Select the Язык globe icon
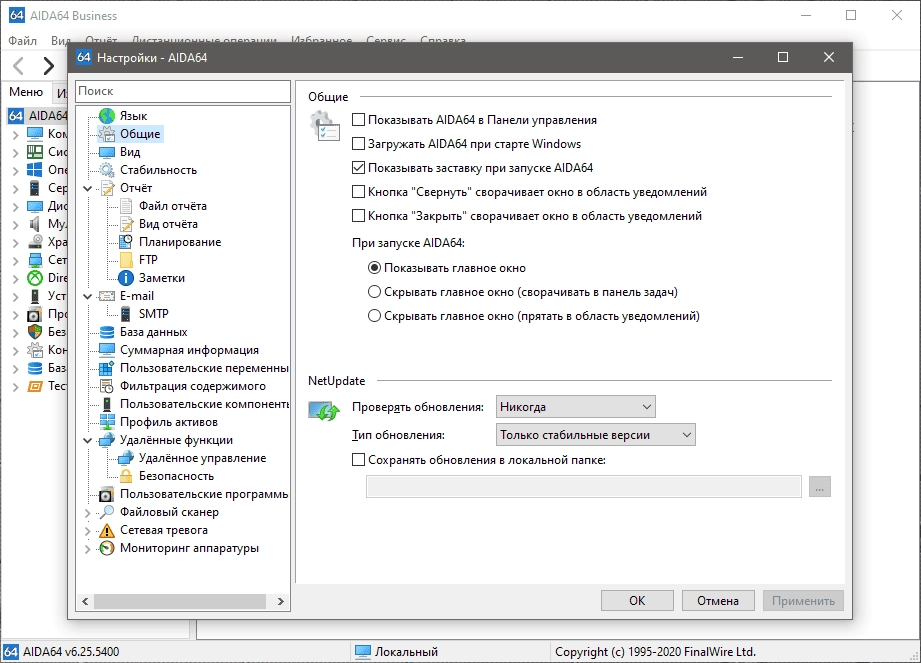 107,116
